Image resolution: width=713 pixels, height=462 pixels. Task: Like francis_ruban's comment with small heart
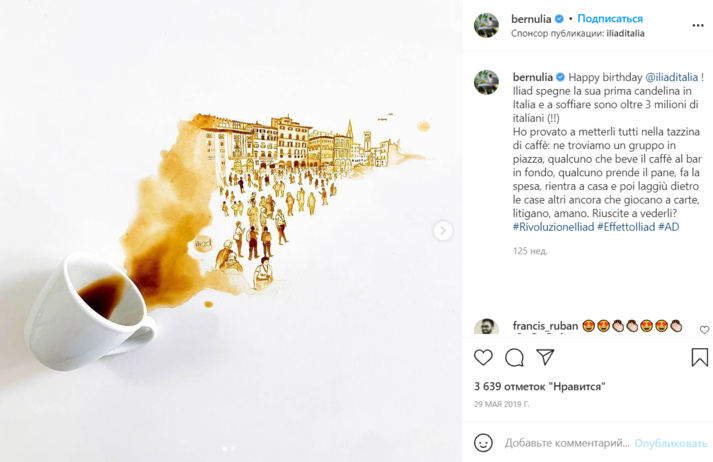coord(704,330)
